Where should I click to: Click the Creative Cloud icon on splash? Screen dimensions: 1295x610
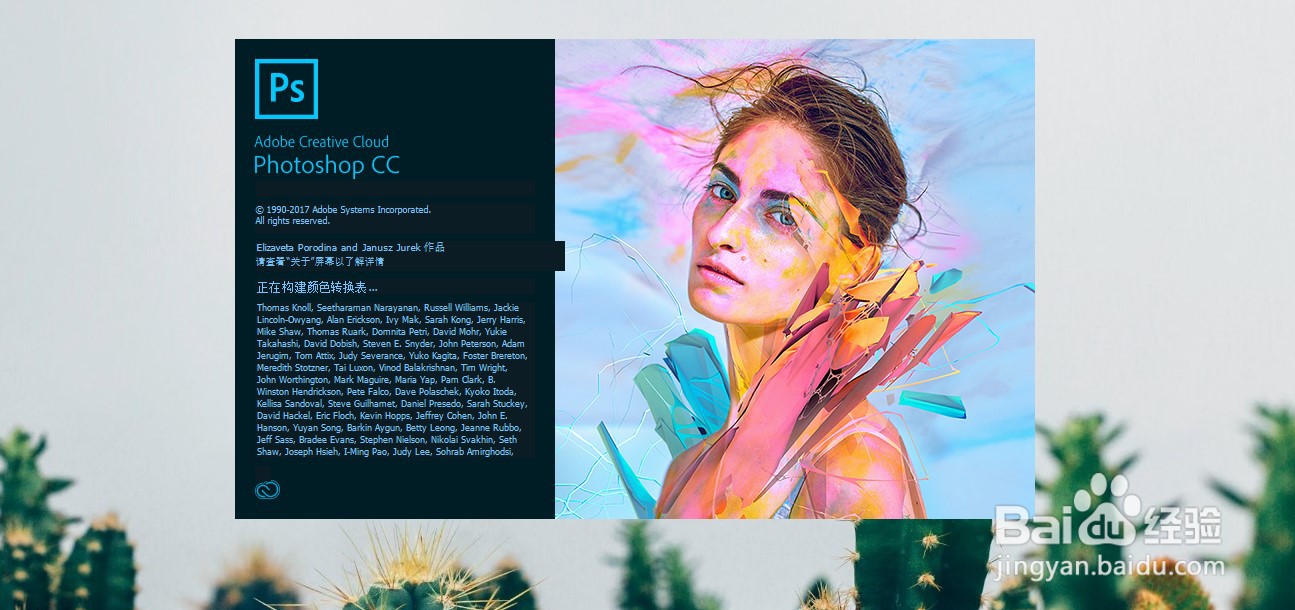(x=267, y=490)
